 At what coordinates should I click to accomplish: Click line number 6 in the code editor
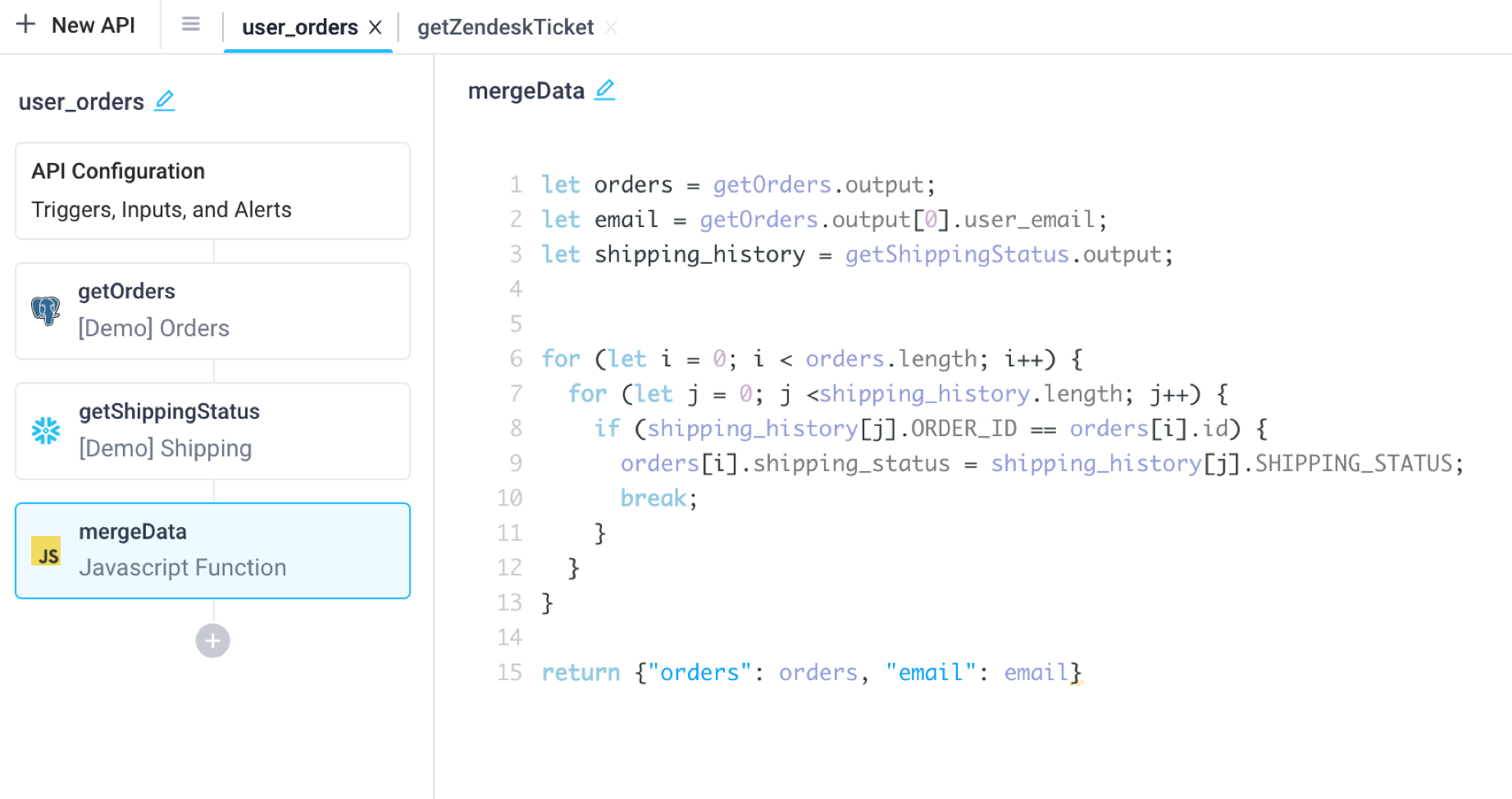click(516, 358)
